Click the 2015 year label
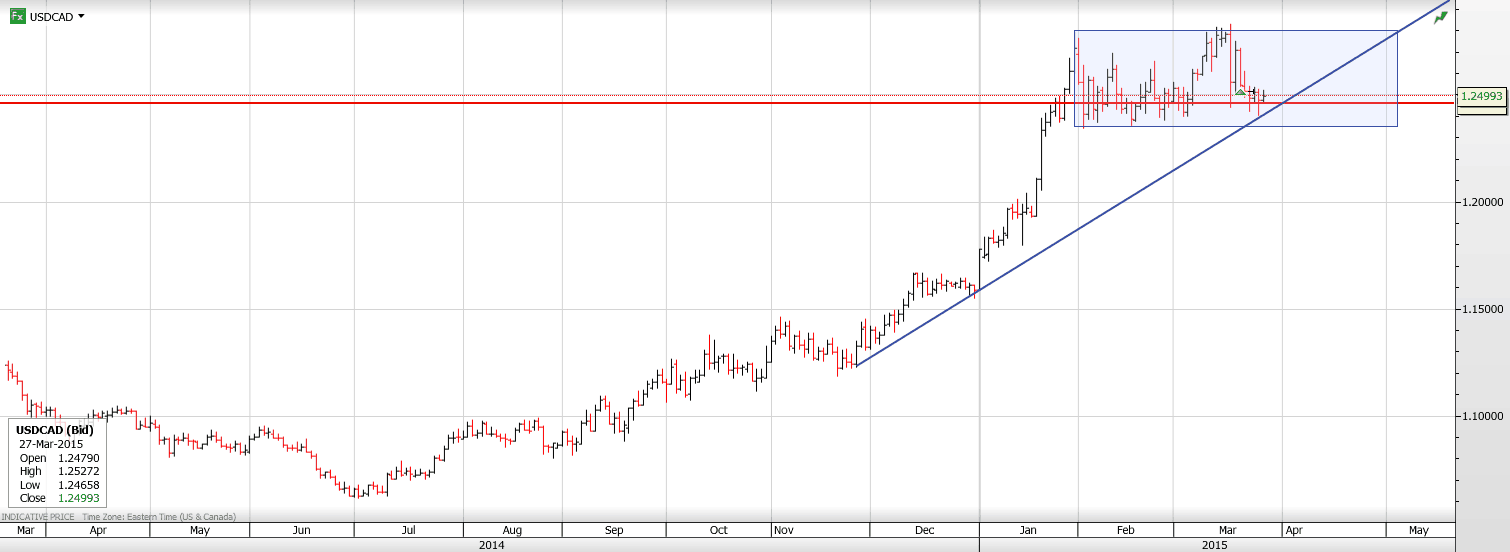The width and height of the screenshot is (1510, 552). click(x=1214, y=545)
